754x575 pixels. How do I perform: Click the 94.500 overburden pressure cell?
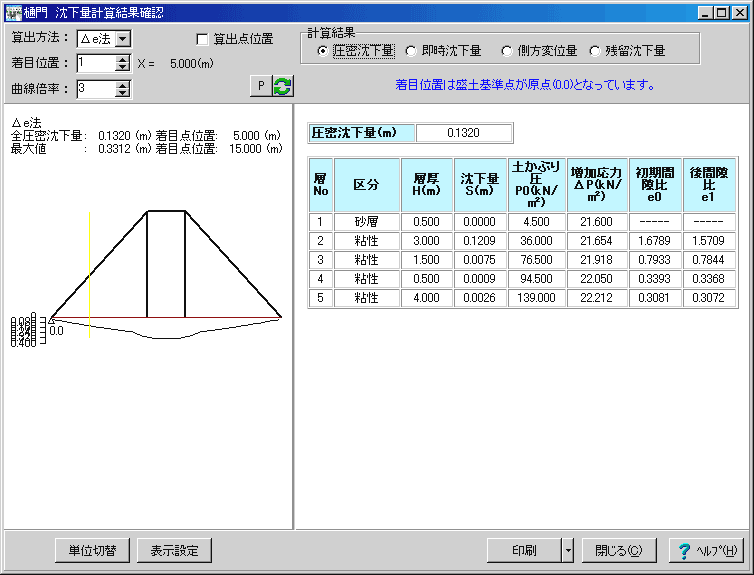point(537,279)
